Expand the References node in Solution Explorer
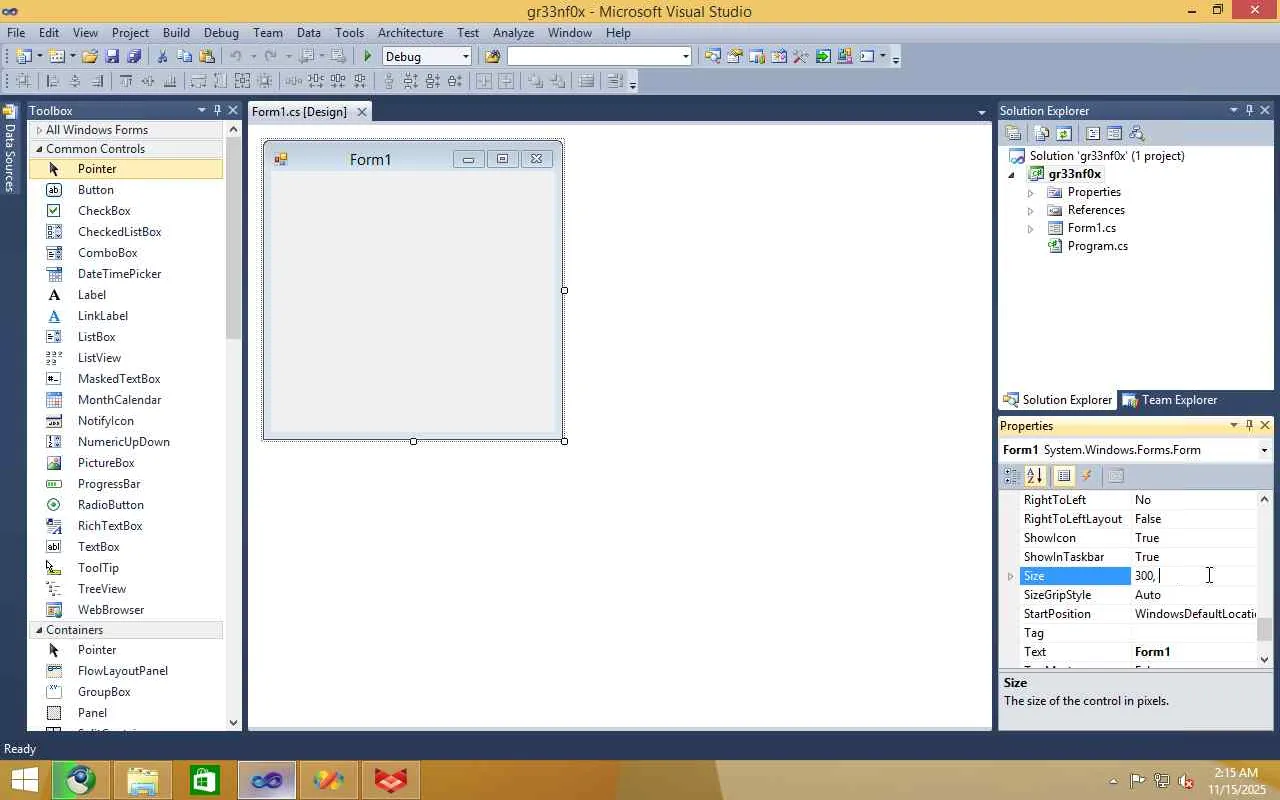The image size is (1280, 800). click(x=1030, y=210)
